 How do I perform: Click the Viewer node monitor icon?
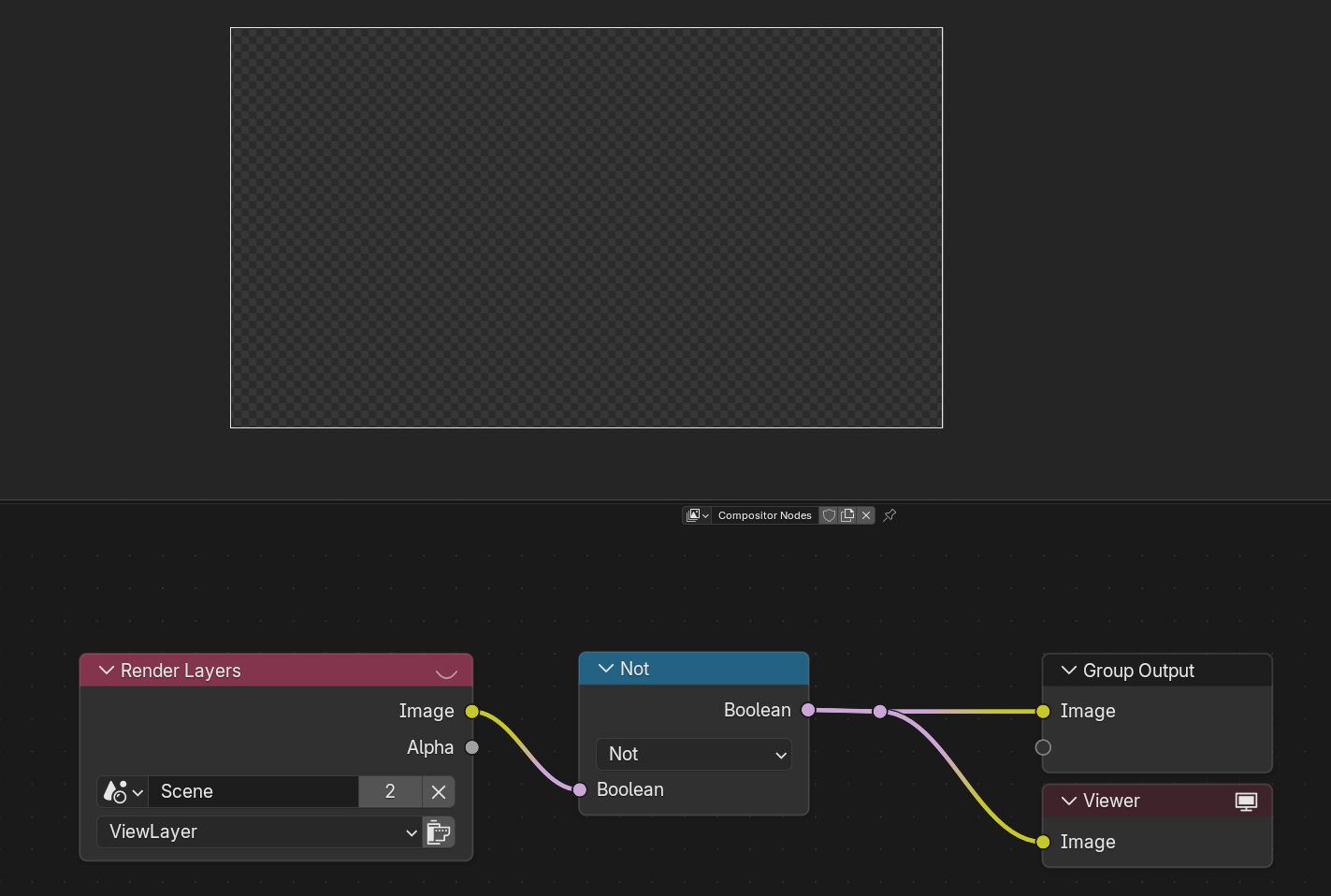1246,802
